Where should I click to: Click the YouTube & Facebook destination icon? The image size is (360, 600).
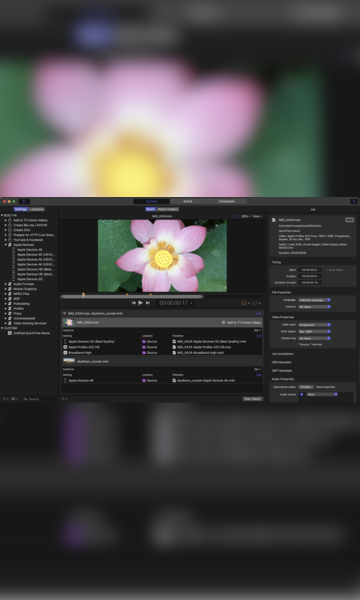point(10,240)
